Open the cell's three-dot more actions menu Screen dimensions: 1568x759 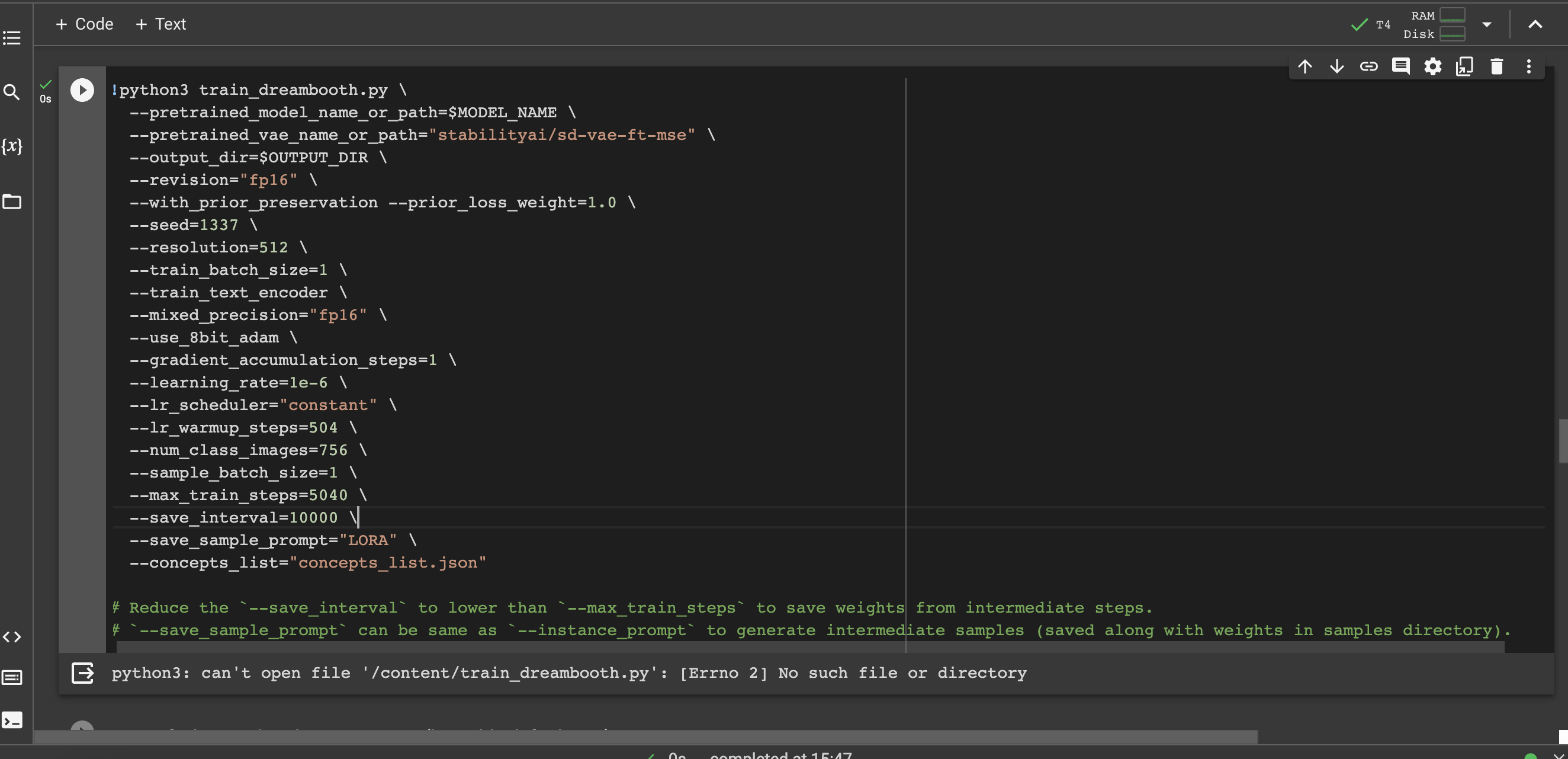click(x=1528, y=66)
